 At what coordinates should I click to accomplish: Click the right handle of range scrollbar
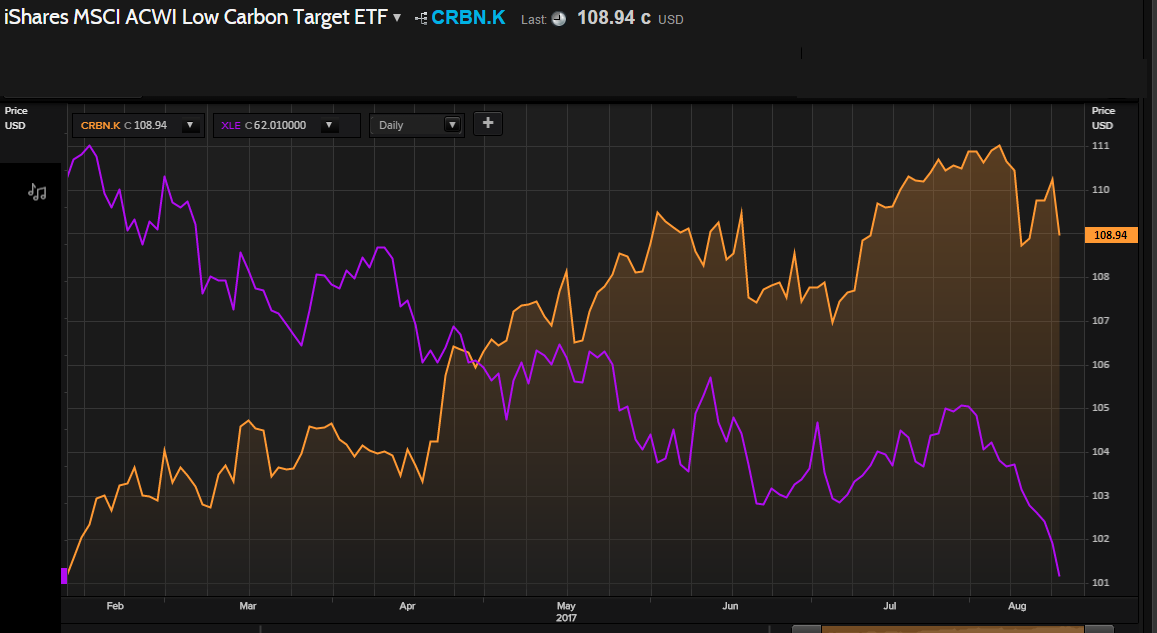1099,629
